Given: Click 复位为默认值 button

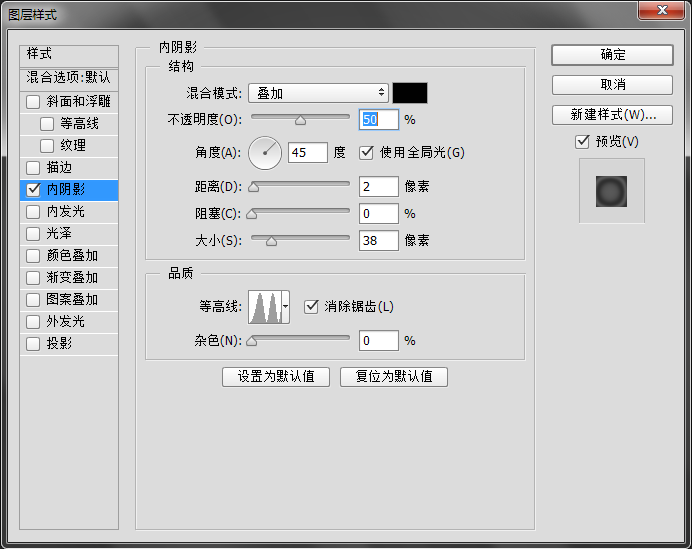Looking at the screenshot, I should (x=394, y=377).
